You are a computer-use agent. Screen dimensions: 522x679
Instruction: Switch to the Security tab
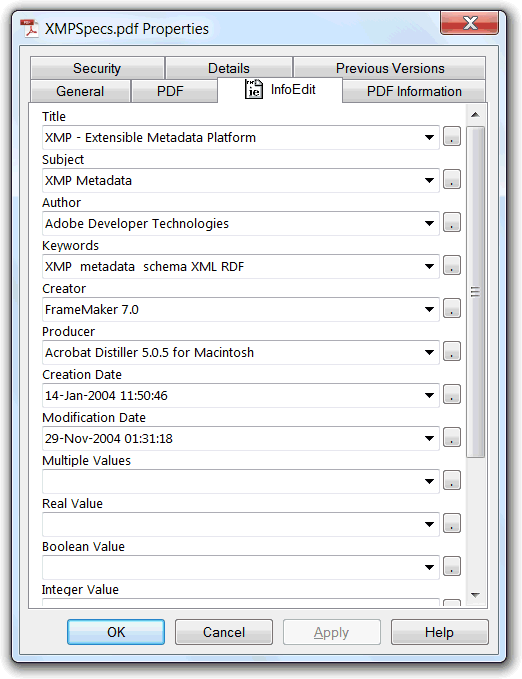[97, 68]
